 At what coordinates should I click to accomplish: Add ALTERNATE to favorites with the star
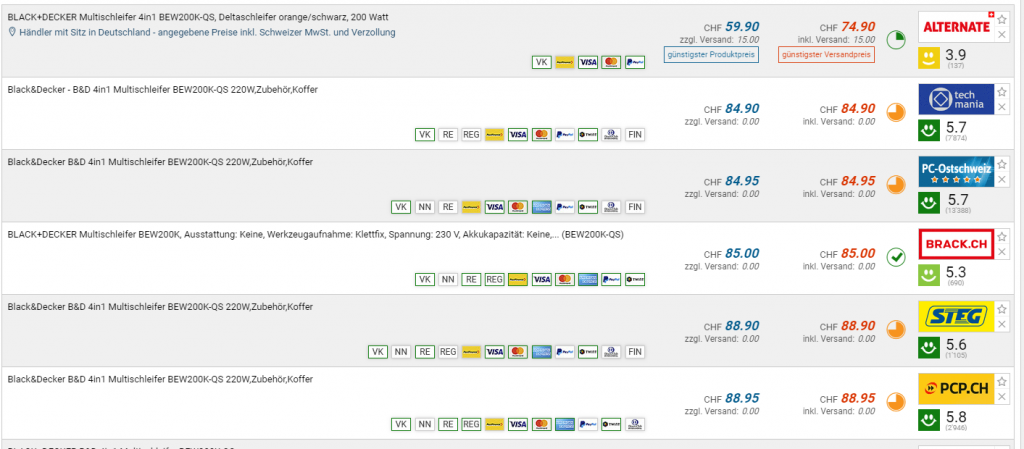[1002, 18]
